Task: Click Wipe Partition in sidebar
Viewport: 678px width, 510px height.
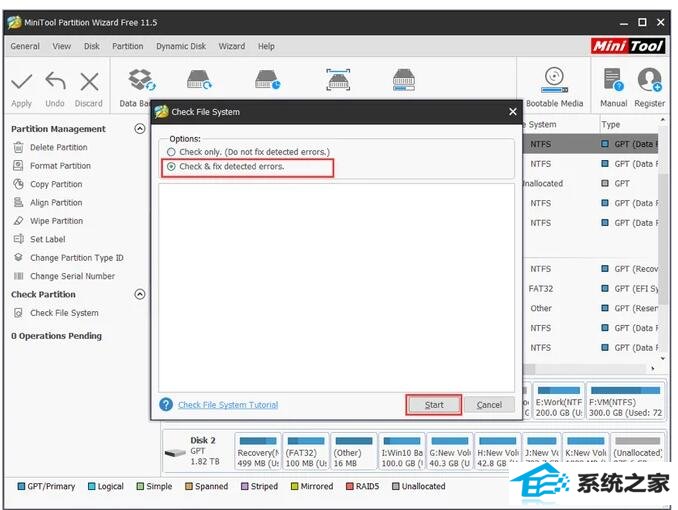Action: click(x=56, y=221)
